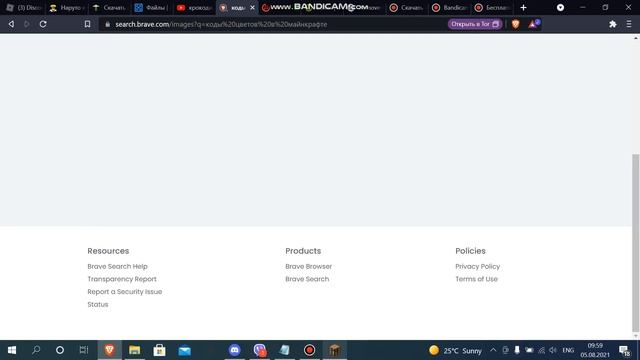Image resolution: width=640 pixels, height=360 pixels.
Task: Open the Mail app from taskbar
Action: (x=184, y=350)
